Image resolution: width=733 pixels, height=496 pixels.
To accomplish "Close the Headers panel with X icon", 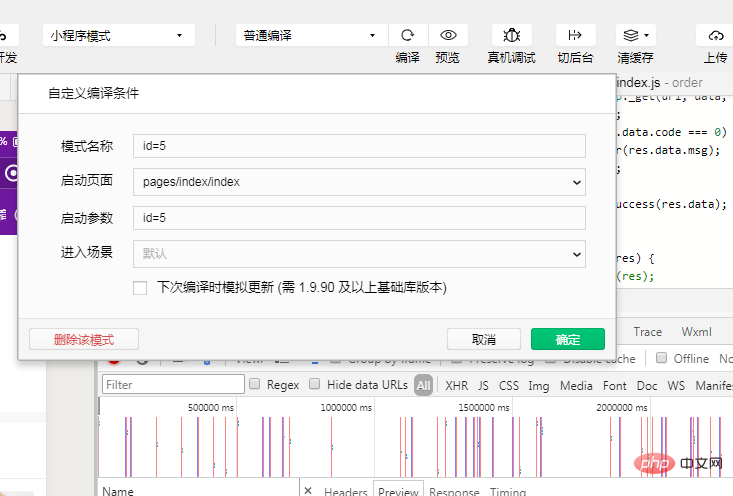I will pos(308,491).
